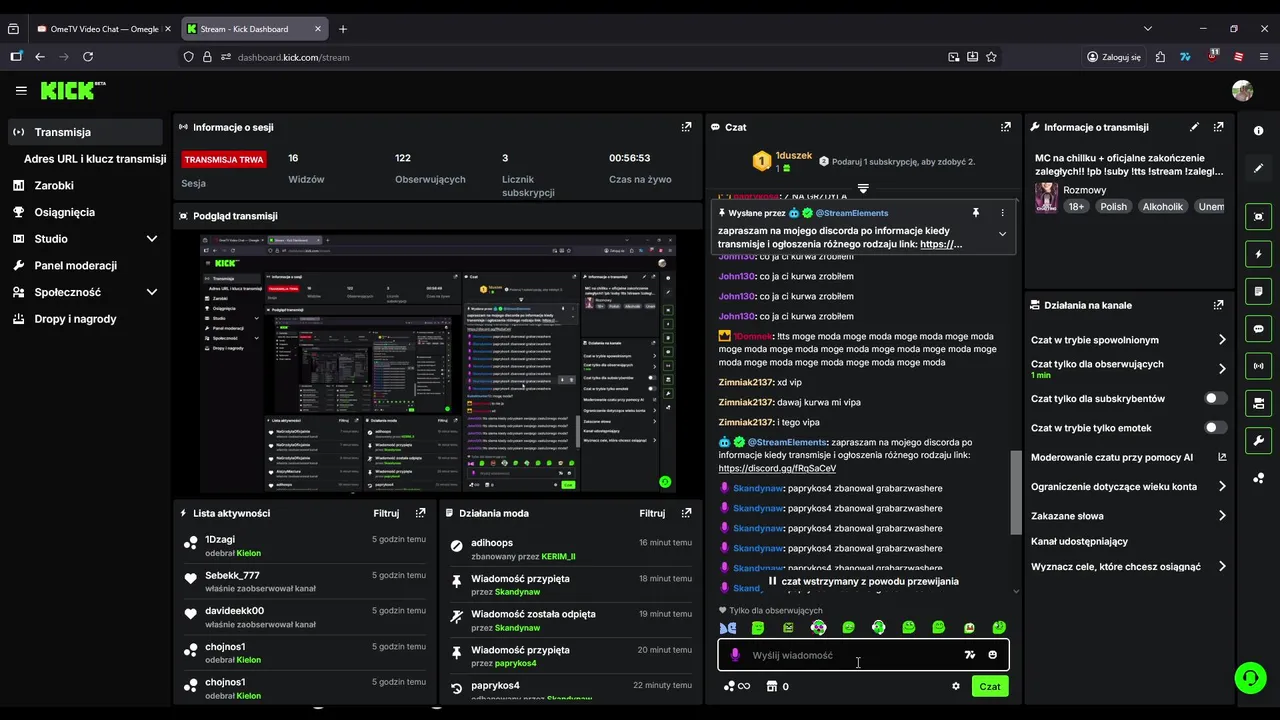Collapse chat header with the downward arrow below 1duszek
Viewport: 1280px width, 720px height.
click(x=863, y=188)
